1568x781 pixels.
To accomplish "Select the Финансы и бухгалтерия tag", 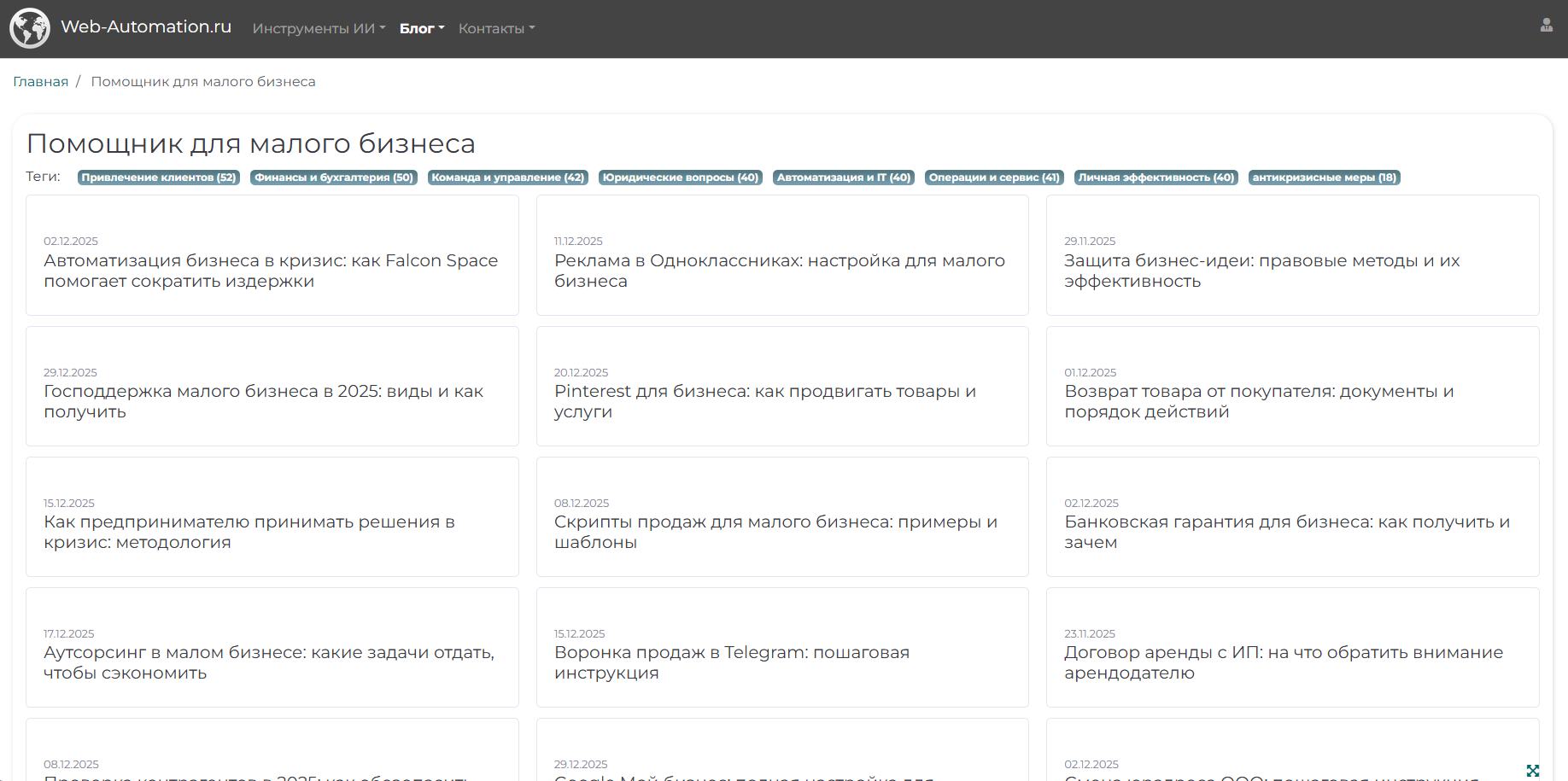I will click(x=334, y=178).
